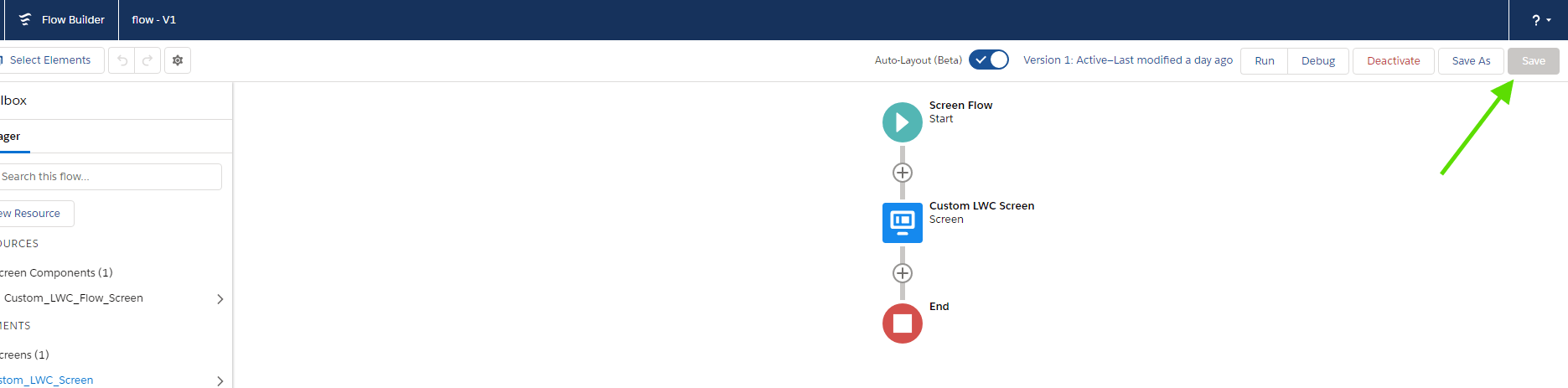Expand Custom_LWC_Flow_Screen resource chevron

220,299
